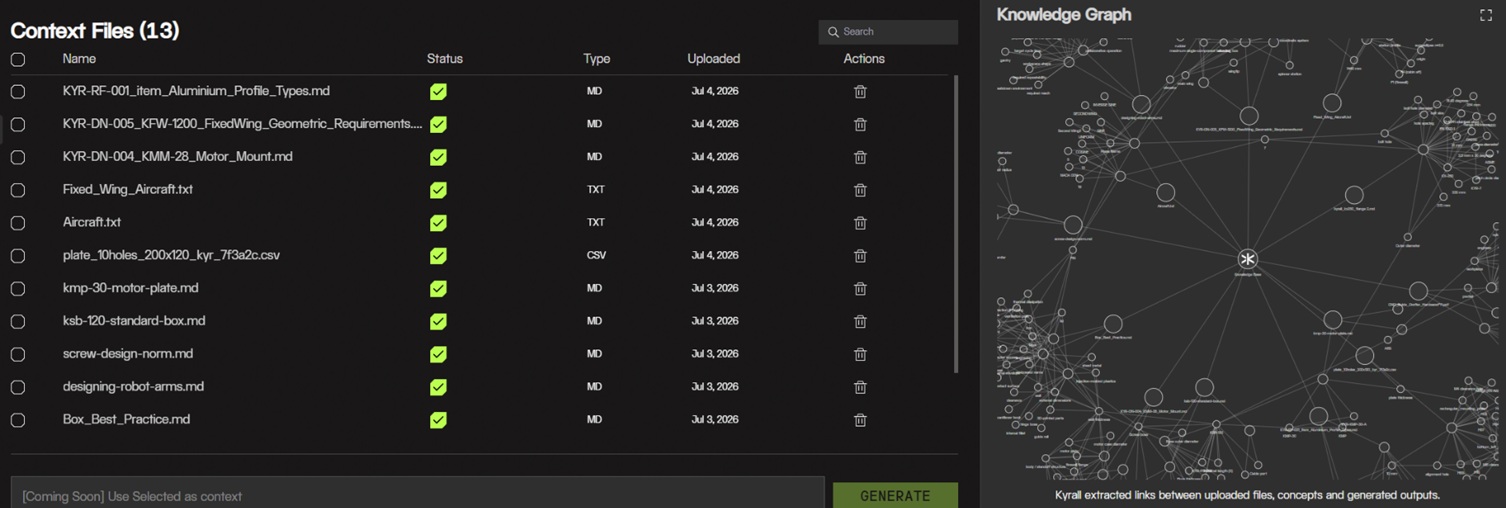Click the green GENERATE button
The width and height of the screenshot is (1506, 508).
895,496
